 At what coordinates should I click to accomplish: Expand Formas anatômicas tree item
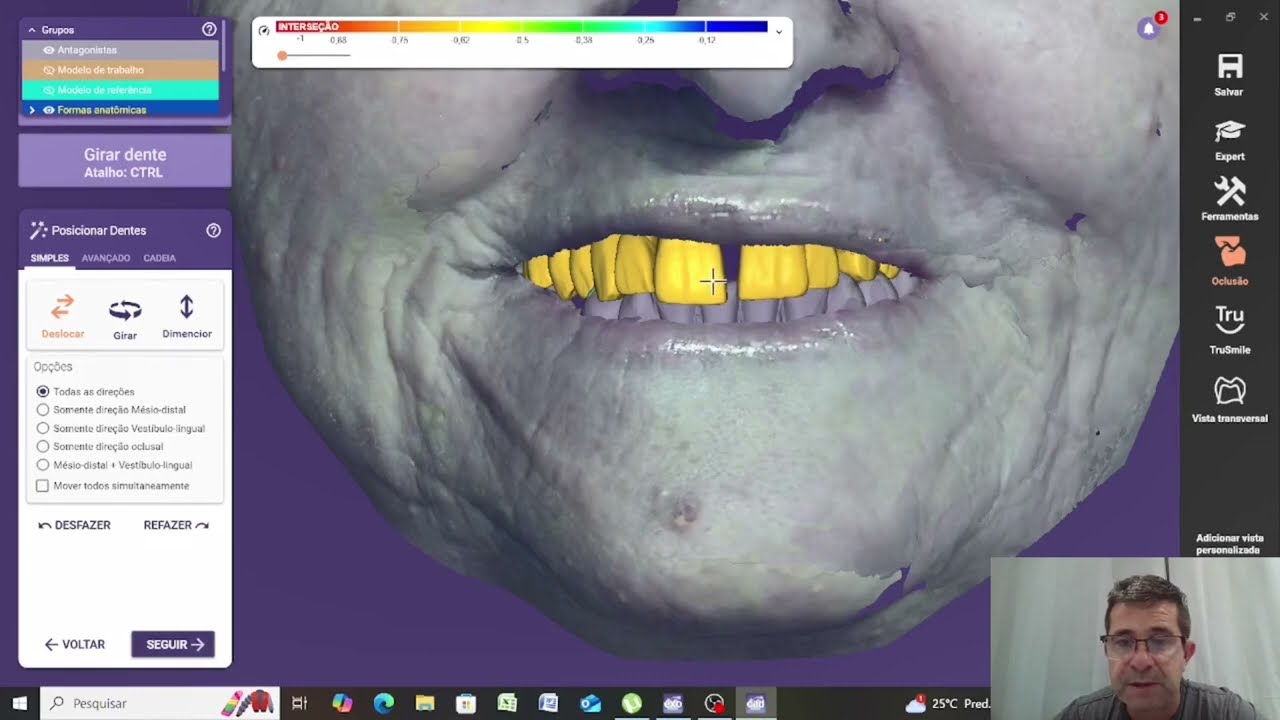pyautogui.click(x=32, y=110)
